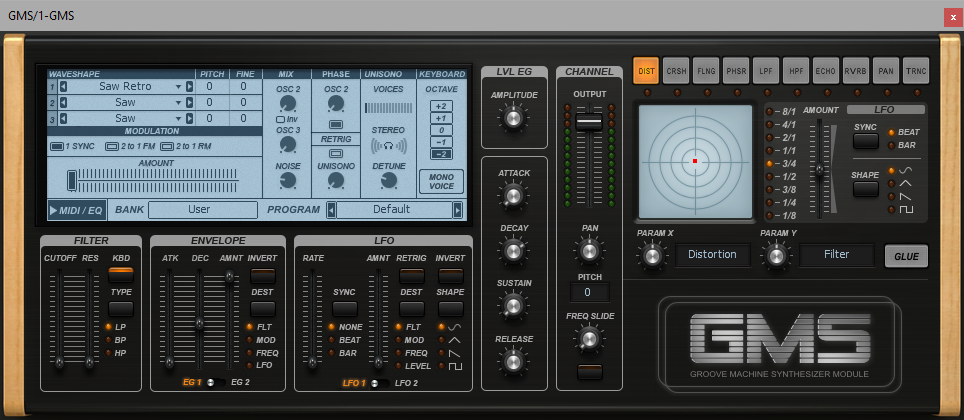Open the Filter parameter Y selector
Viewport: 964px width, 420px height.
837,255
